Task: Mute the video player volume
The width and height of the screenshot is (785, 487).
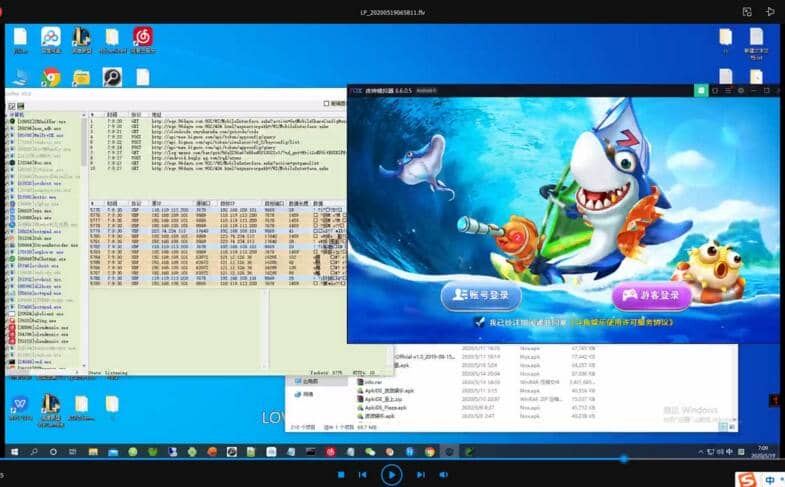Action: 444,474
